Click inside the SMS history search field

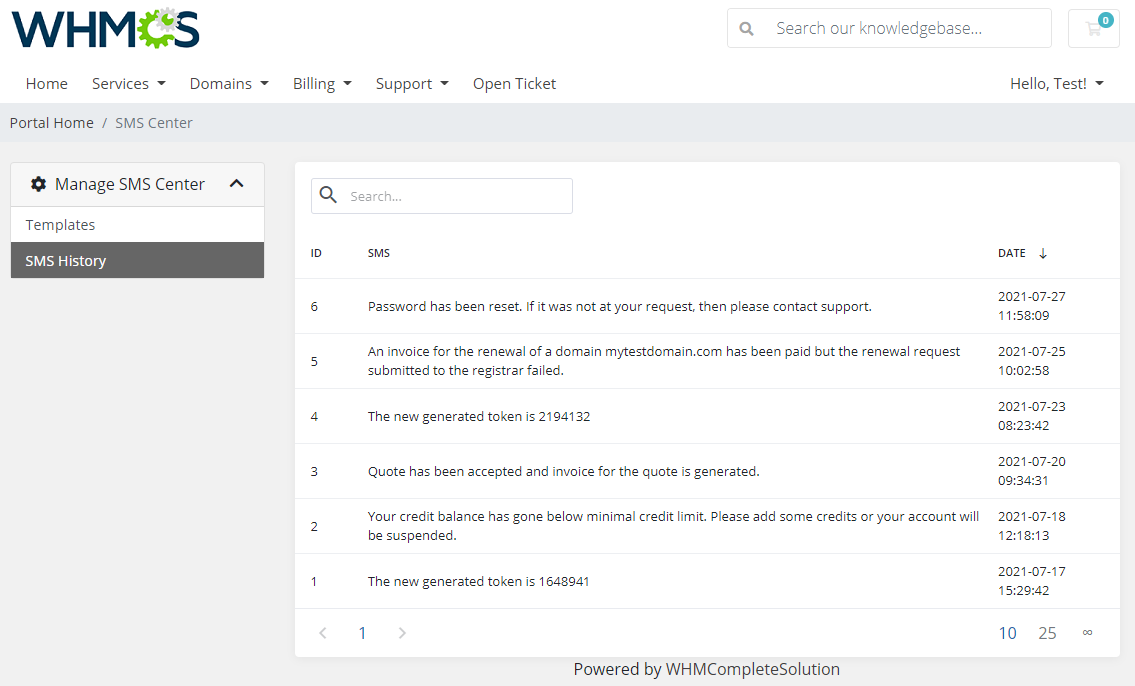click(x=450, y=195)
